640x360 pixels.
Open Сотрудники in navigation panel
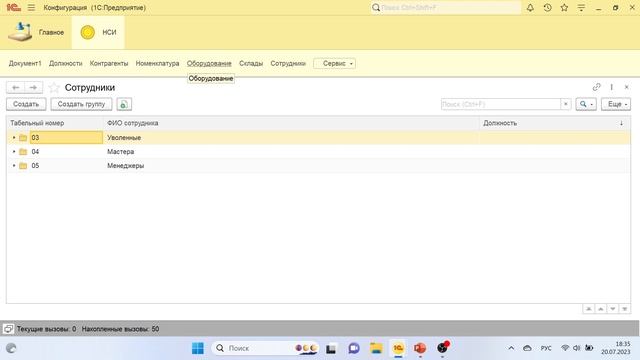pyautogui.click(x=288, y=63)
